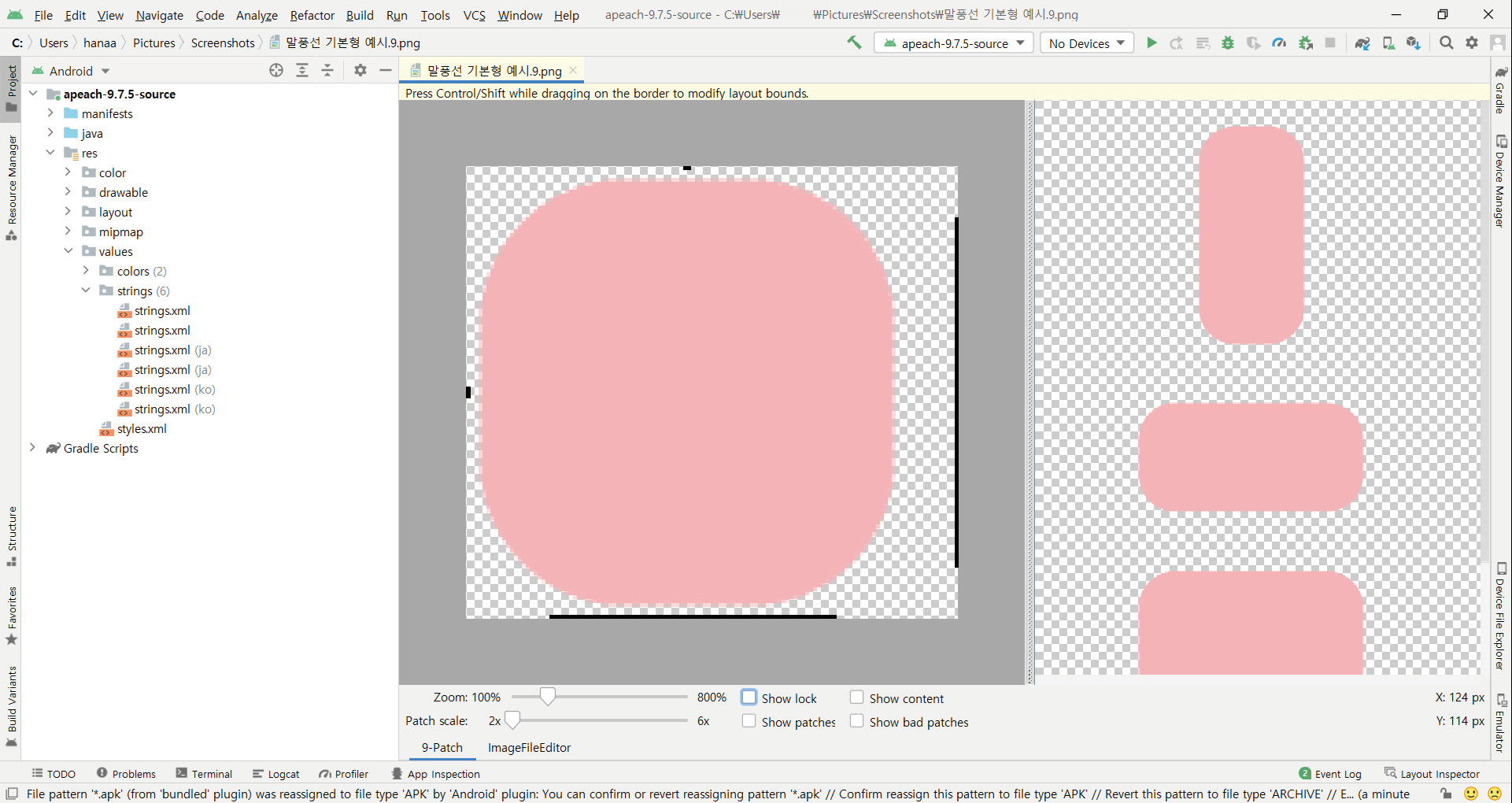Image resolution: width=1512 pixels, height=803 pixels.
Task: Open the Gradle tool window
Action: coord(1501,90)
